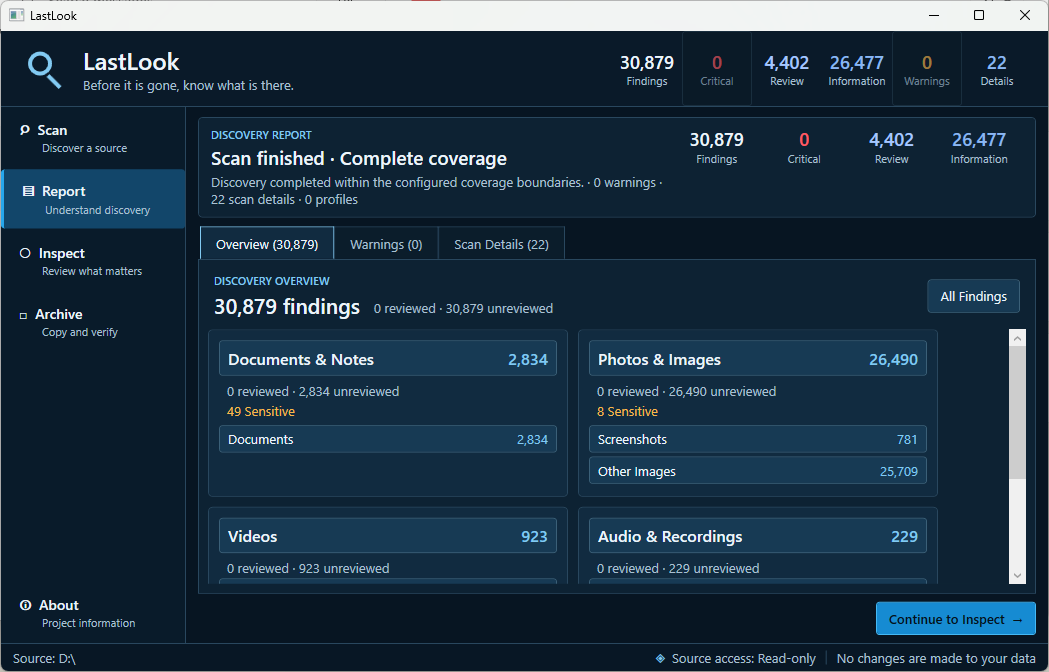Image resolution: width=1049 pixels, height=672 pixels.
Task: Click the 'DISCOVERY OVERVIEW' label
Action: (272, 281)
